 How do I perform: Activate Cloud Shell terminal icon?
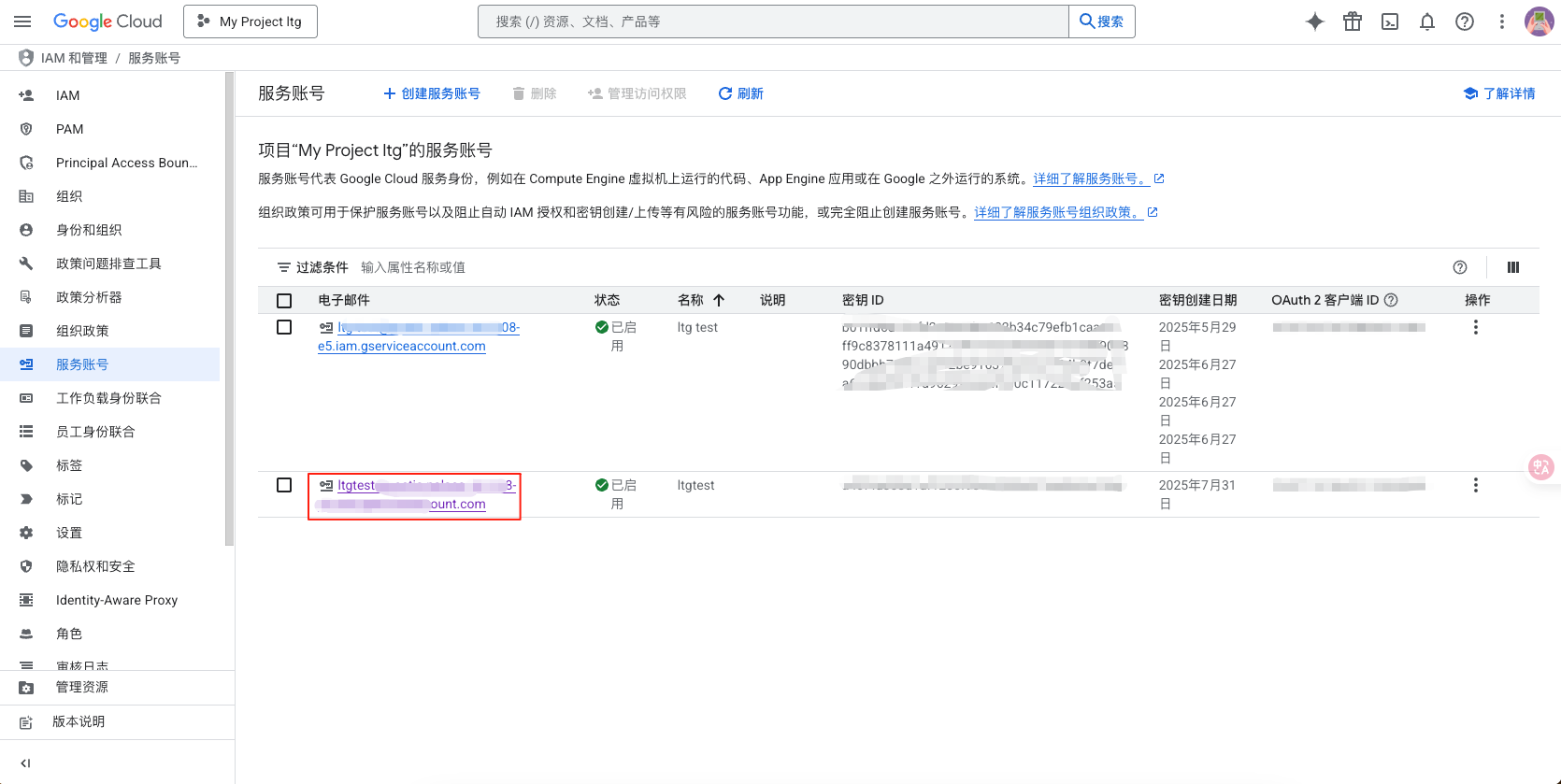(x=1390, y=21)
